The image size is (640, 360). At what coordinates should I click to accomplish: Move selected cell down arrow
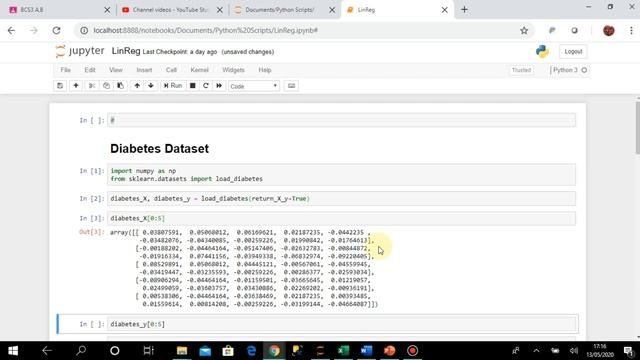pyautogui.click(x=151, y=86)
